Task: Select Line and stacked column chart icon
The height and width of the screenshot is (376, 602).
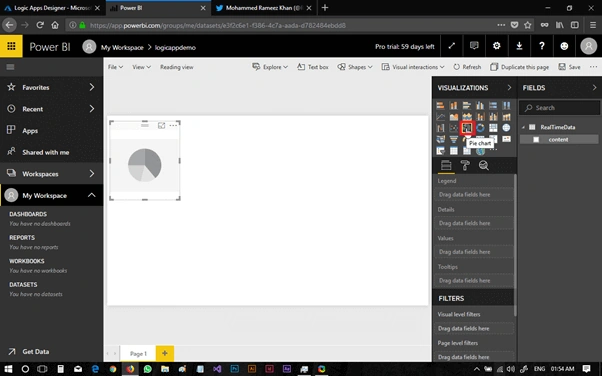Action: [x=480, y=116]
